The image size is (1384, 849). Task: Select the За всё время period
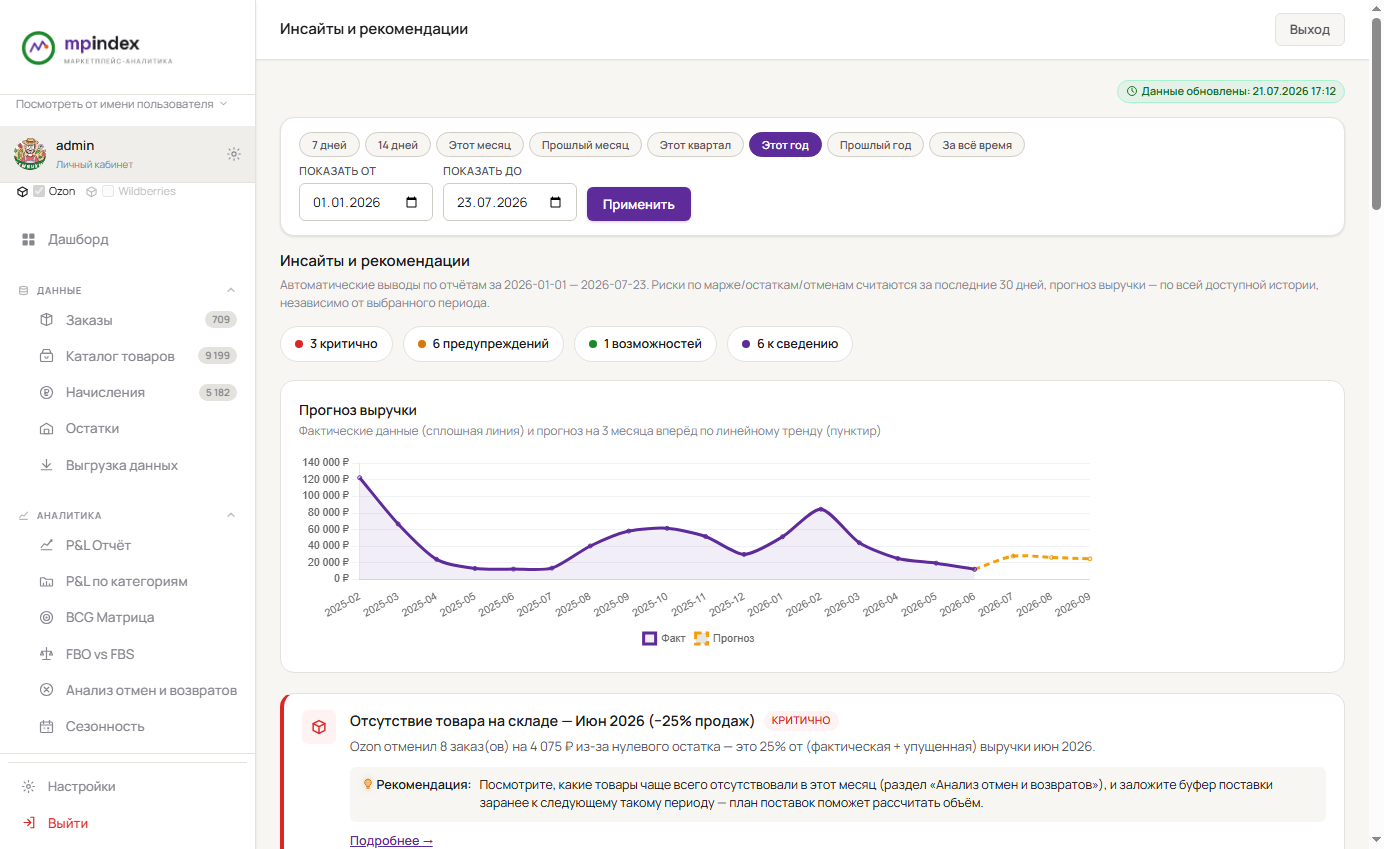(x=977, y=145)
